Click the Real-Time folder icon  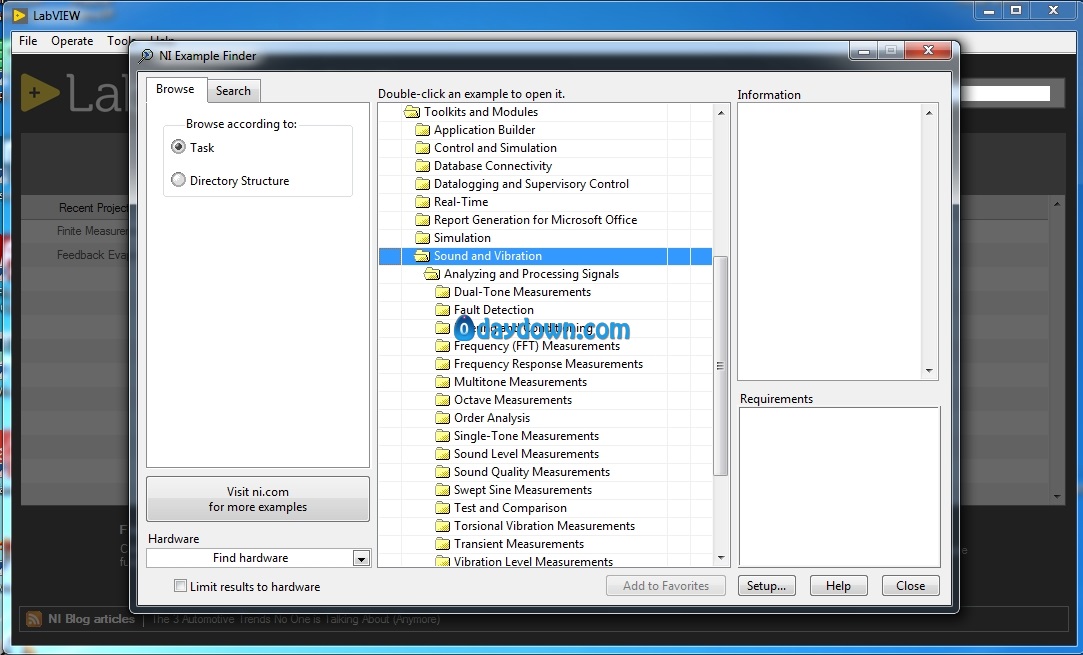pyautogui.click(x=422, y=202)
